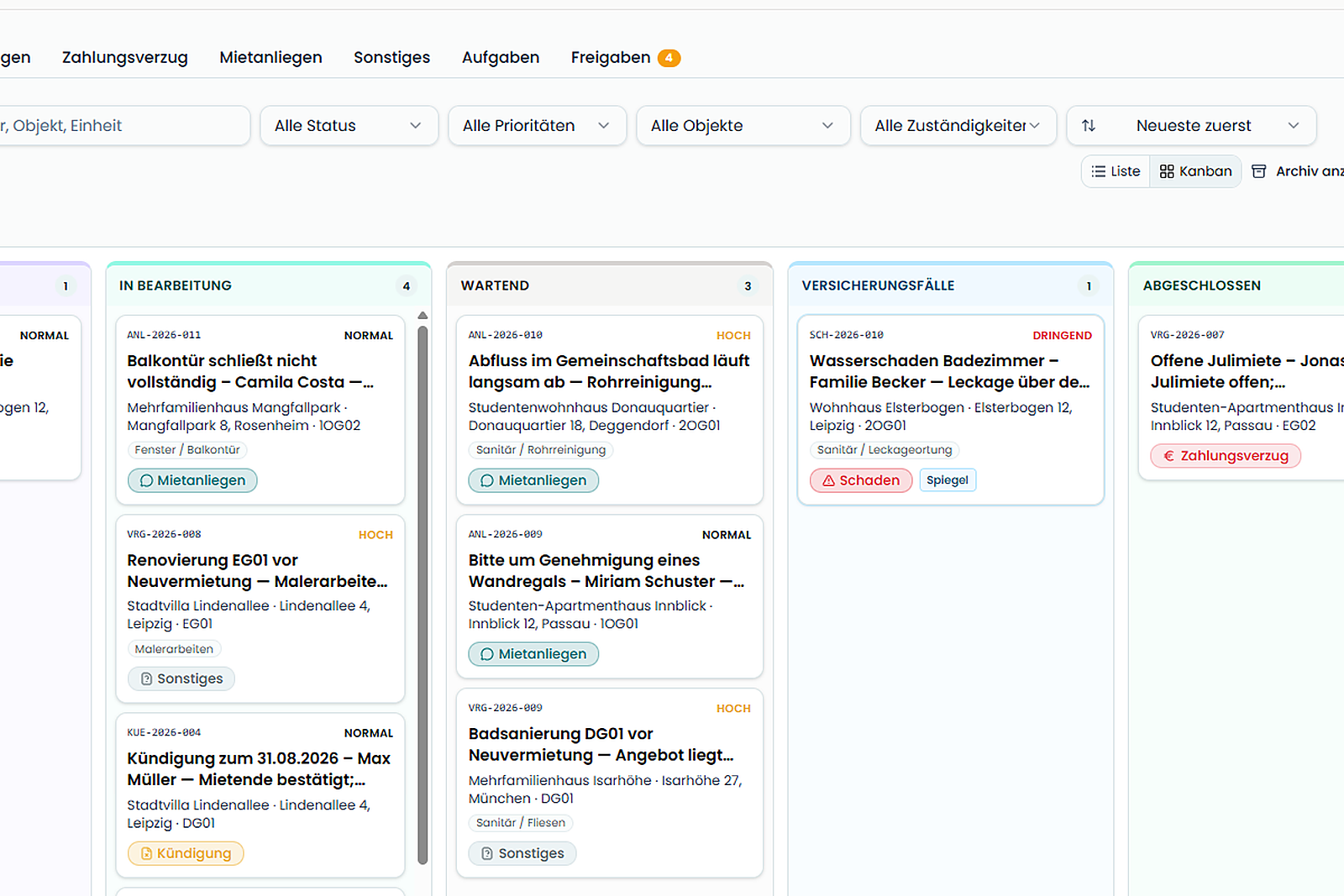The image size is (1344, 896).
Task: Open card Badsanierung DG01 vor Neuvermietung
Action: pyautogui.click(x=610, y=783)
